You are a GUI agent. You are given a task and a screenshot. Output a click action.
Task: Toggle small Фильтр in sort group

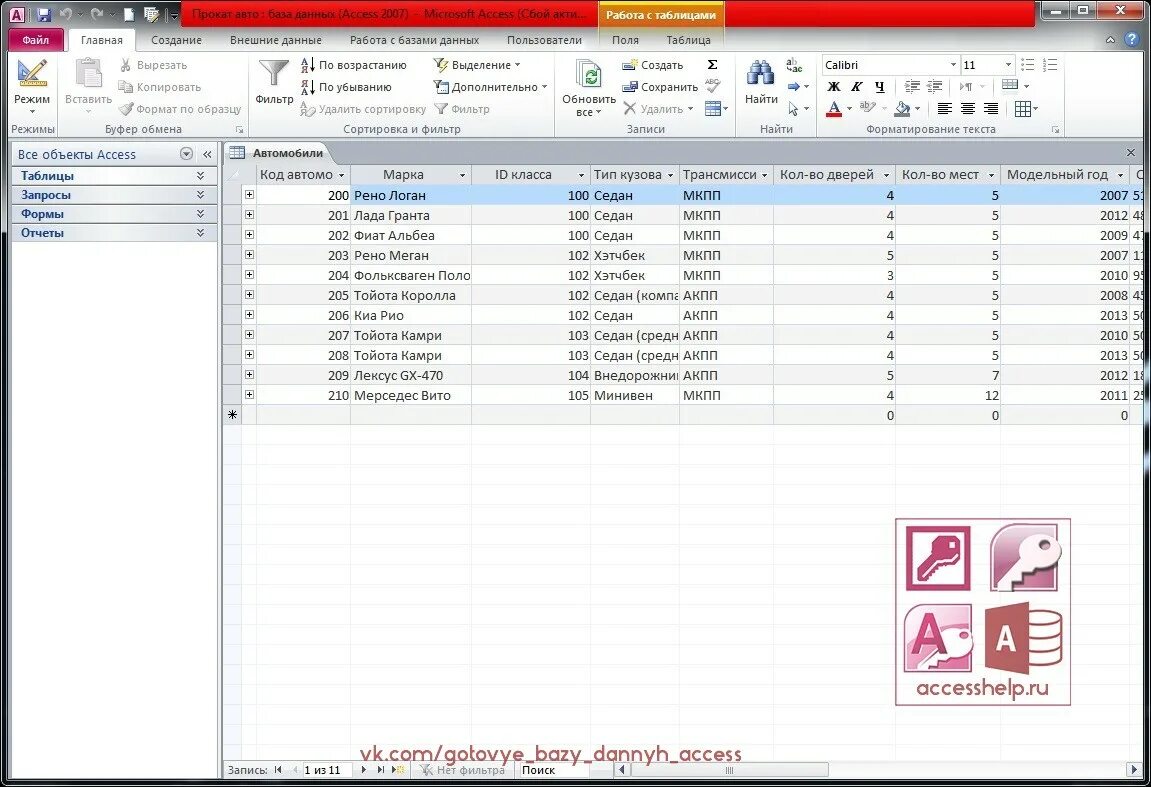[462, 109]
